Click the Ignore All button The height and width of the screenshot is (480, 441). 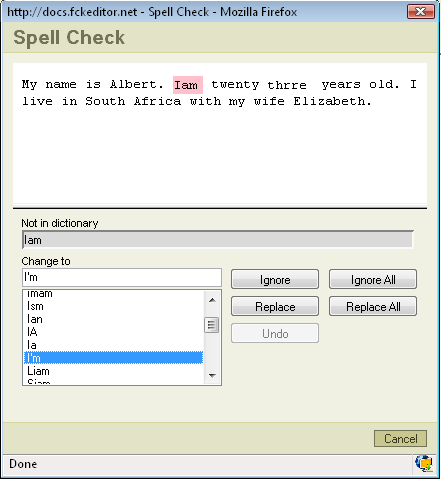[x=373, y=279]
